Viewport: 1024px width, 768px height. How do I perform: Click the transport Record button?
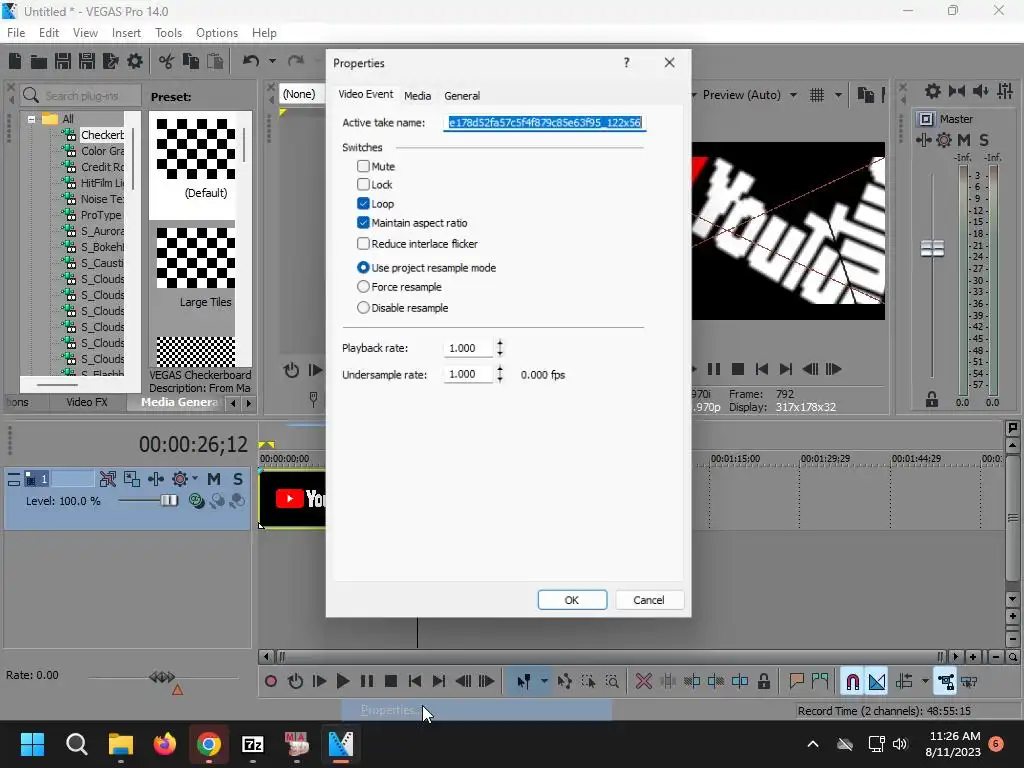tap(271, 681)
